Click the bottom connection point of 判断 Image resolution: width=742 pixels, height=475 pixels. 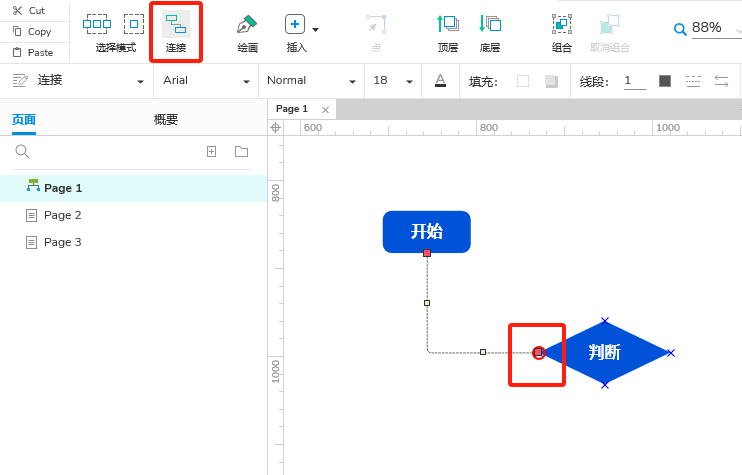[605, 385]
